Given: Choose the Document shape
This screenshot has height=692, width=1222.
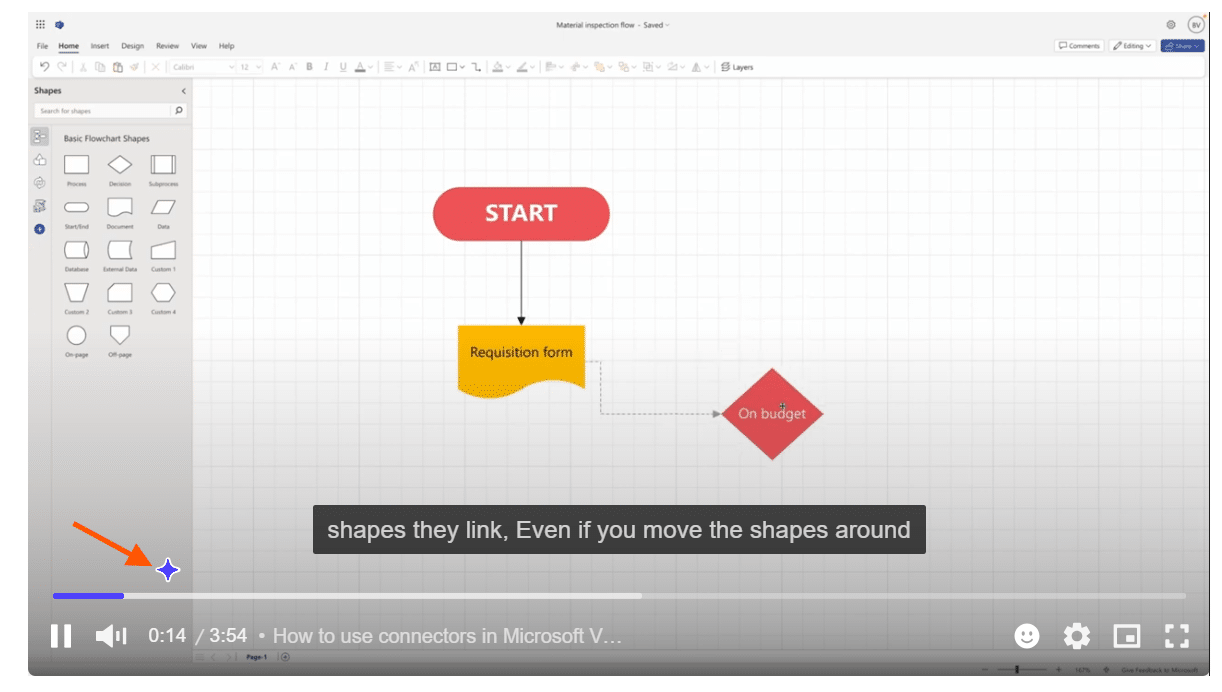Looking at the screenshot, I should (x=120, y=207).
